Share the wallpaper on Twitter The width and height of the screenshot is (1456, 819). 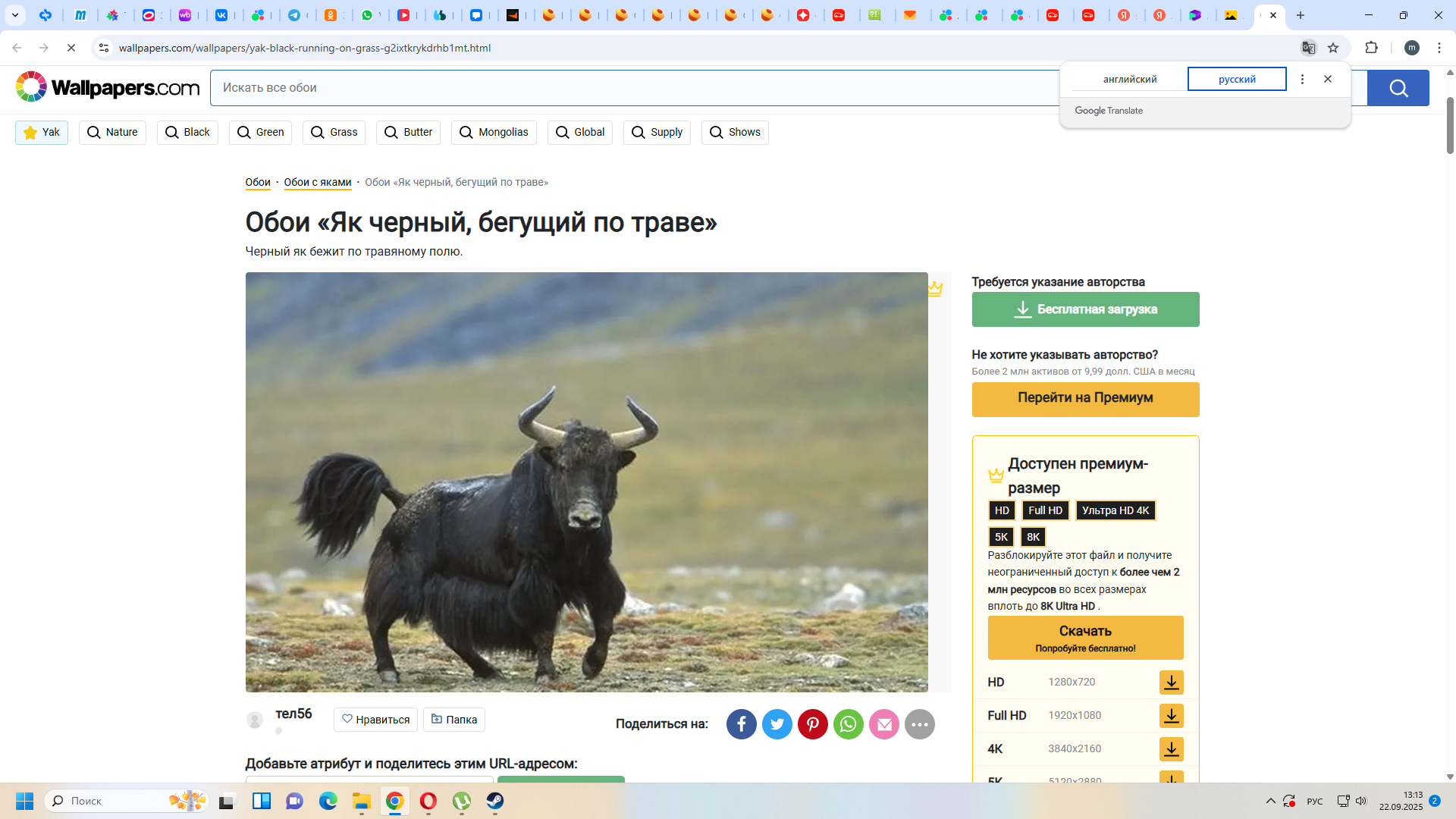click(777, 724)
